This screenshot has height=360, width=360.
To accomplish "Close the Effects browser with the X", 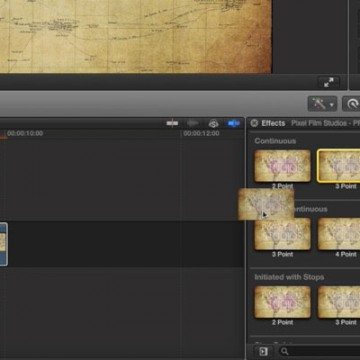I will pyautogui.click(x=254, y=123).
